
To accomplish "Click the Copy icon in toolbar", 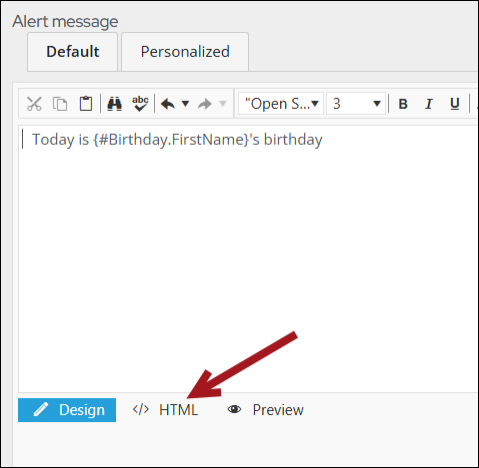I will [60, 104].
